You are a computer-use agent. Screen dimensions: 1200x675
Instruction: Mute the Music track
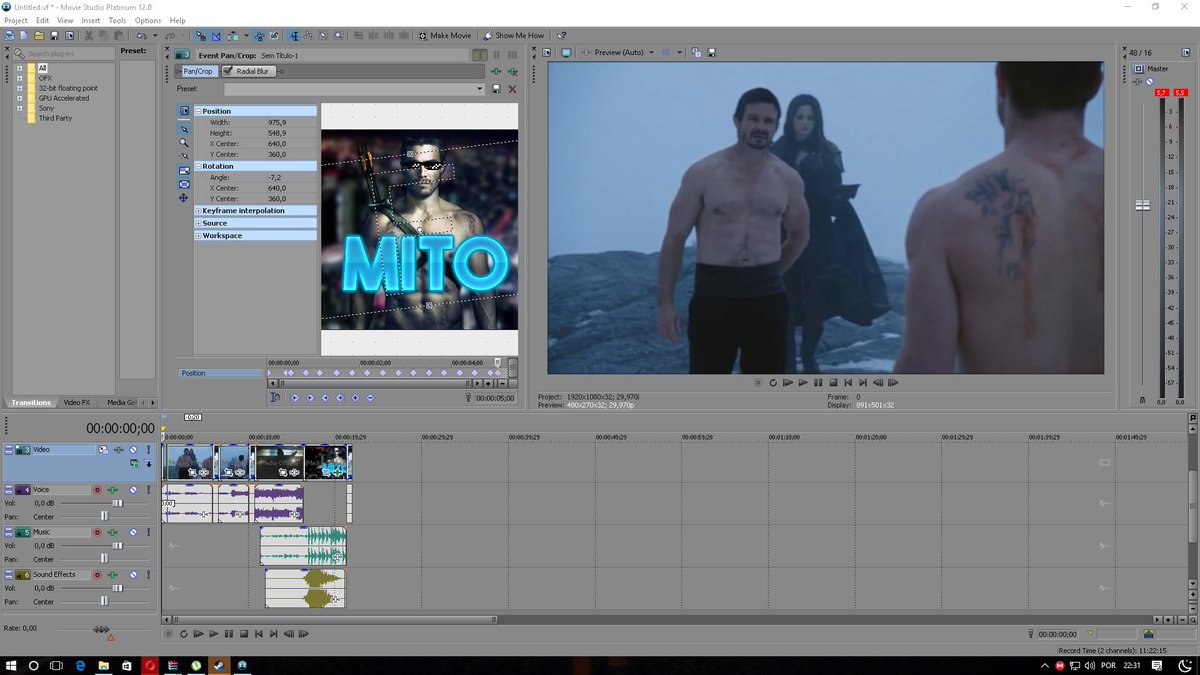point(132,532)
